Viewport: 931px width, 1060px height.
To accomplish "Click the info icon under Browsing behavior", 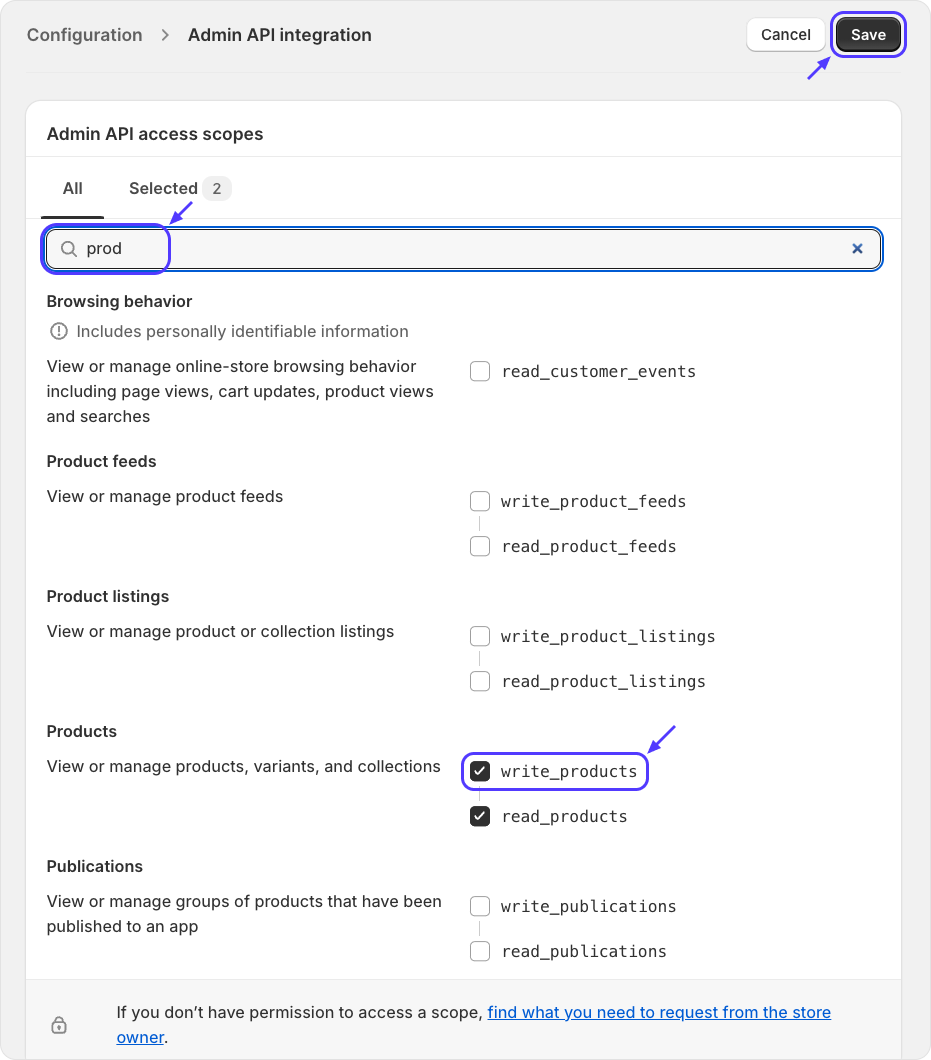I will (x=58, y=331).
